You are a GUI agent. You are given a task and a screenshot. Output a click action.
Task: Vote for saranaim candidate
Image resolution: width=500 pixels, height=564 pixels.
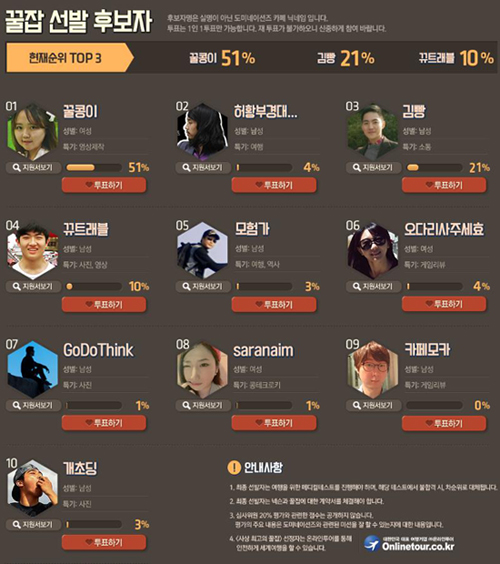coord(274,423)
